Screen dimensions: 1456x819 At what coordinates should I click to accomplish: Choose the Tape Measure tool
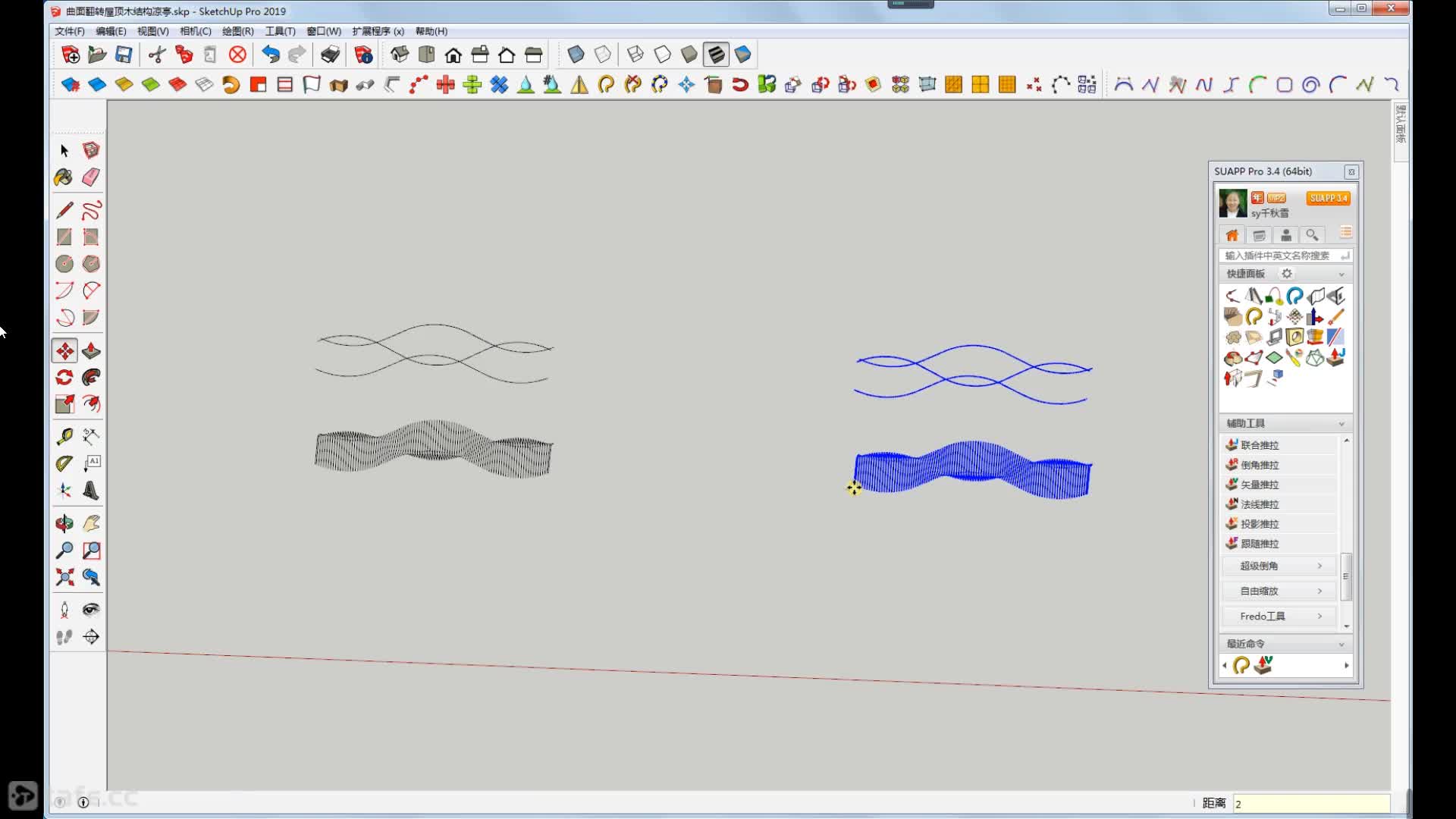tap(64, 436)
